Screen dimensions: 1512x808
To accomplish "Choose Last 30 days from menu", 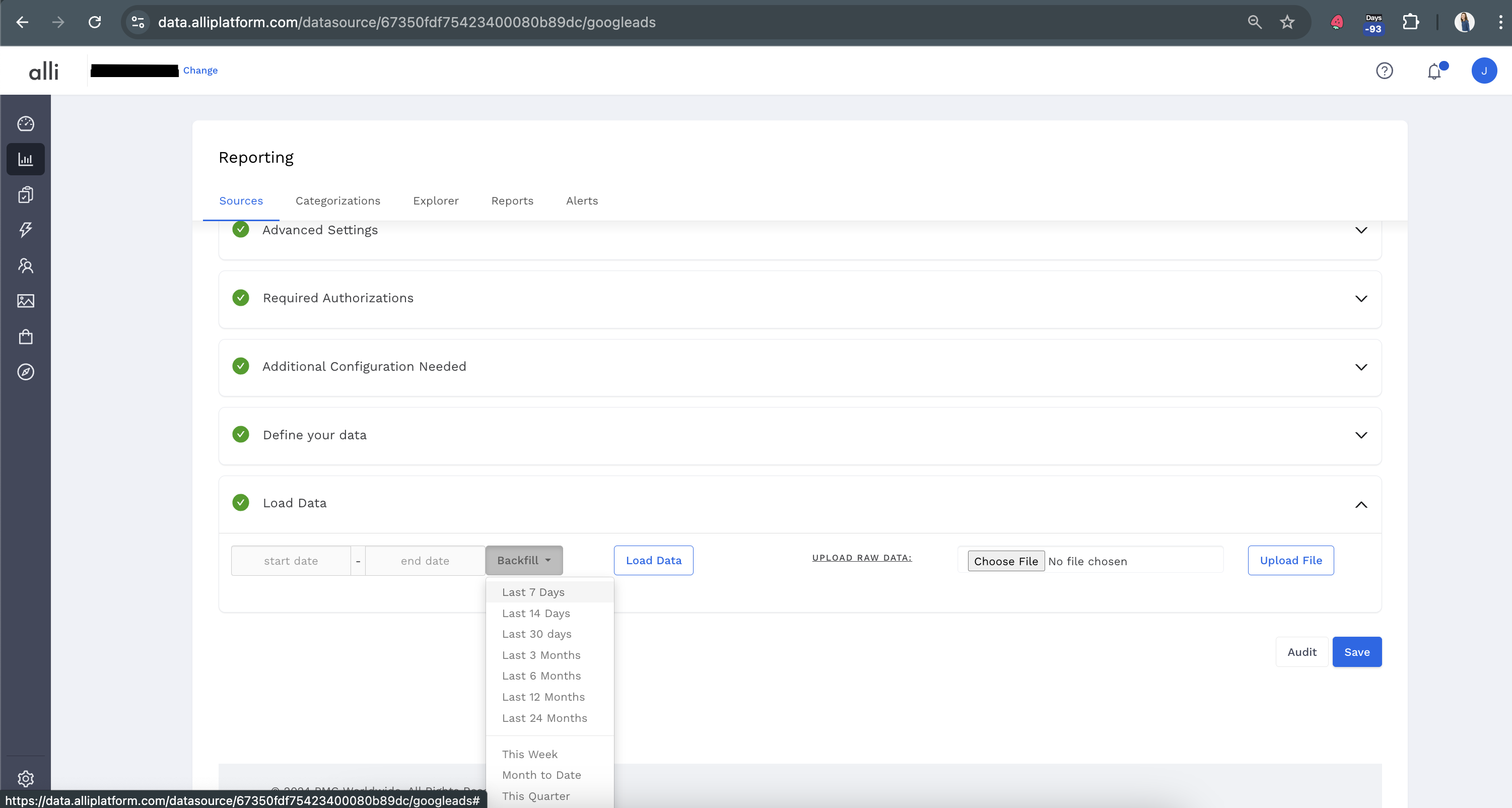I will (x=536, y=634).
